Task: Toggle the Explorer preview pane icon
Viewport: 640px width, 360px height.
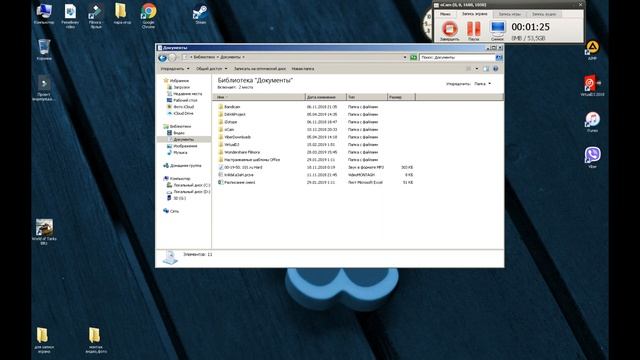Action: [486, 69]
